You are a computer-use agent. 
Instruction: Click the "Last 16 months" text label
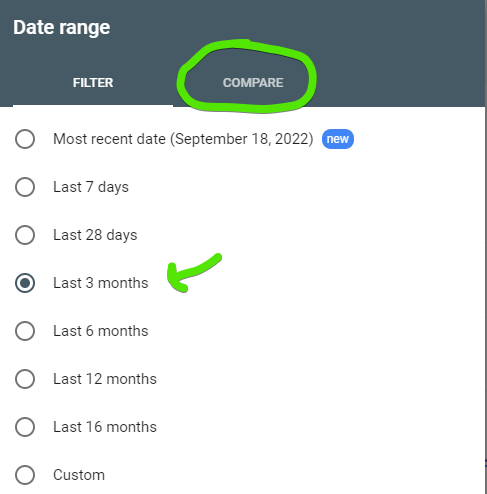point(105,427)
